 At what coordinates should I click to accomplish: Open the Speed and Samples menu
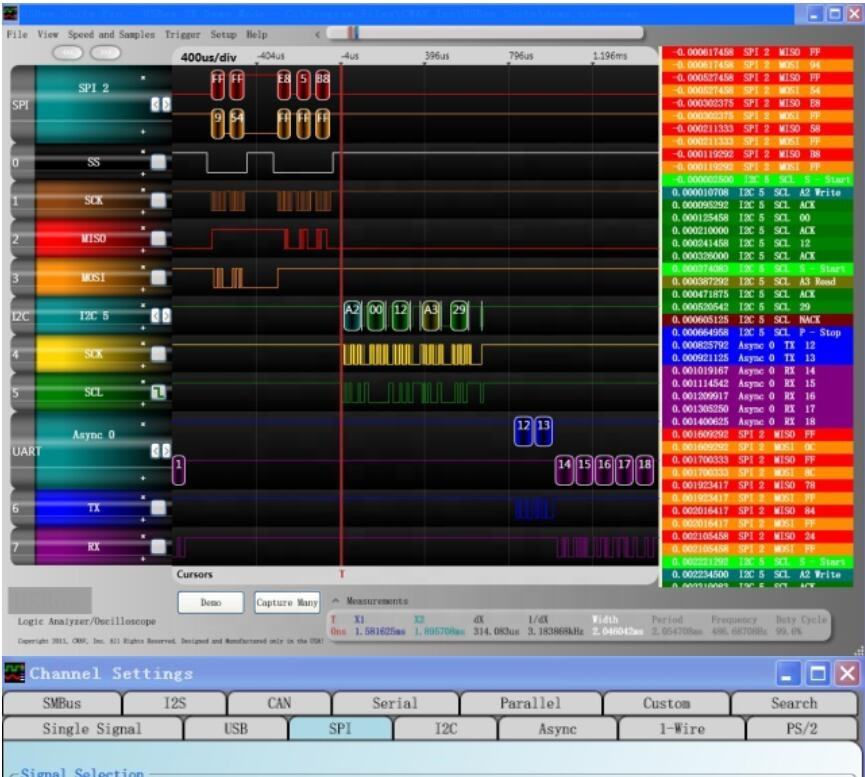pyautogui.click(x=112, y=34)
